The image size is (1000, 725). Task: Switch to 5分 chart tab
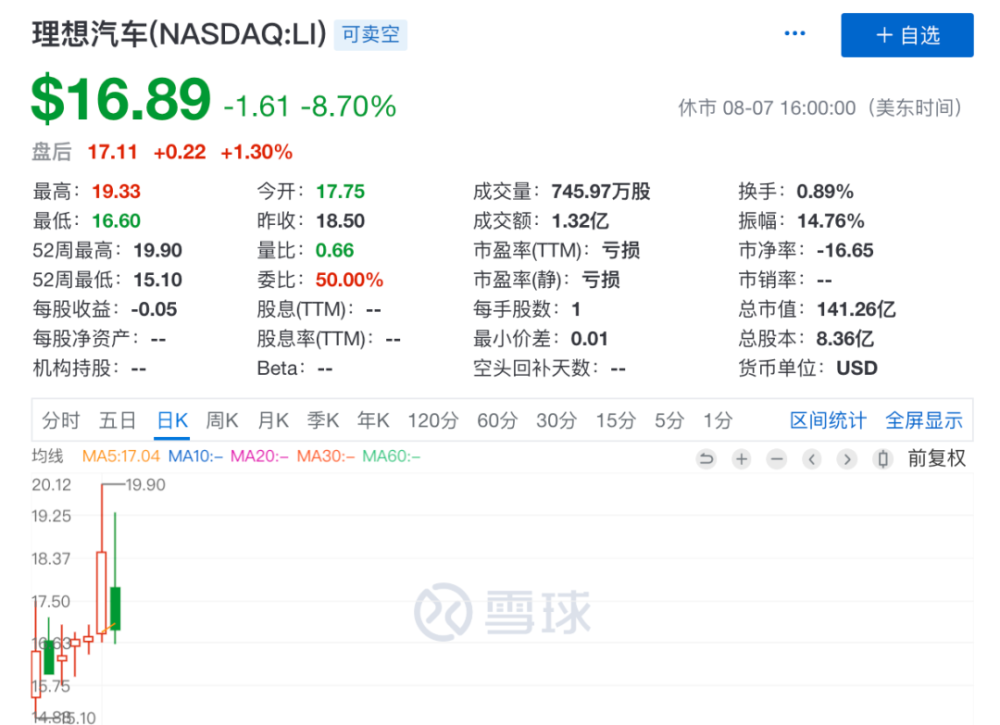pos(669,421)
